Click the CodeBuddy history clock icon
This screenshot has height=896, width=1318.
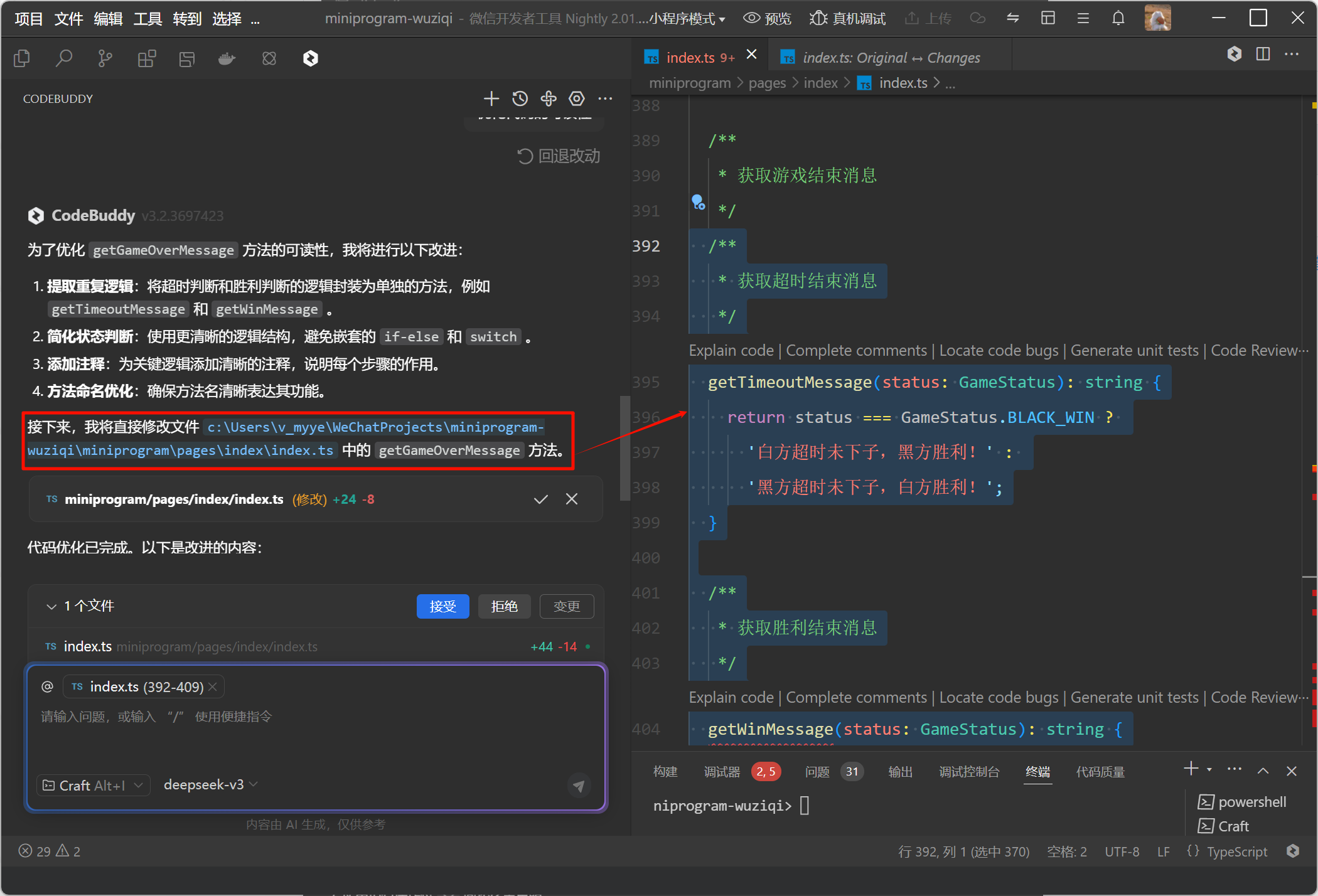pyautogui.click(x=520, y=99)
